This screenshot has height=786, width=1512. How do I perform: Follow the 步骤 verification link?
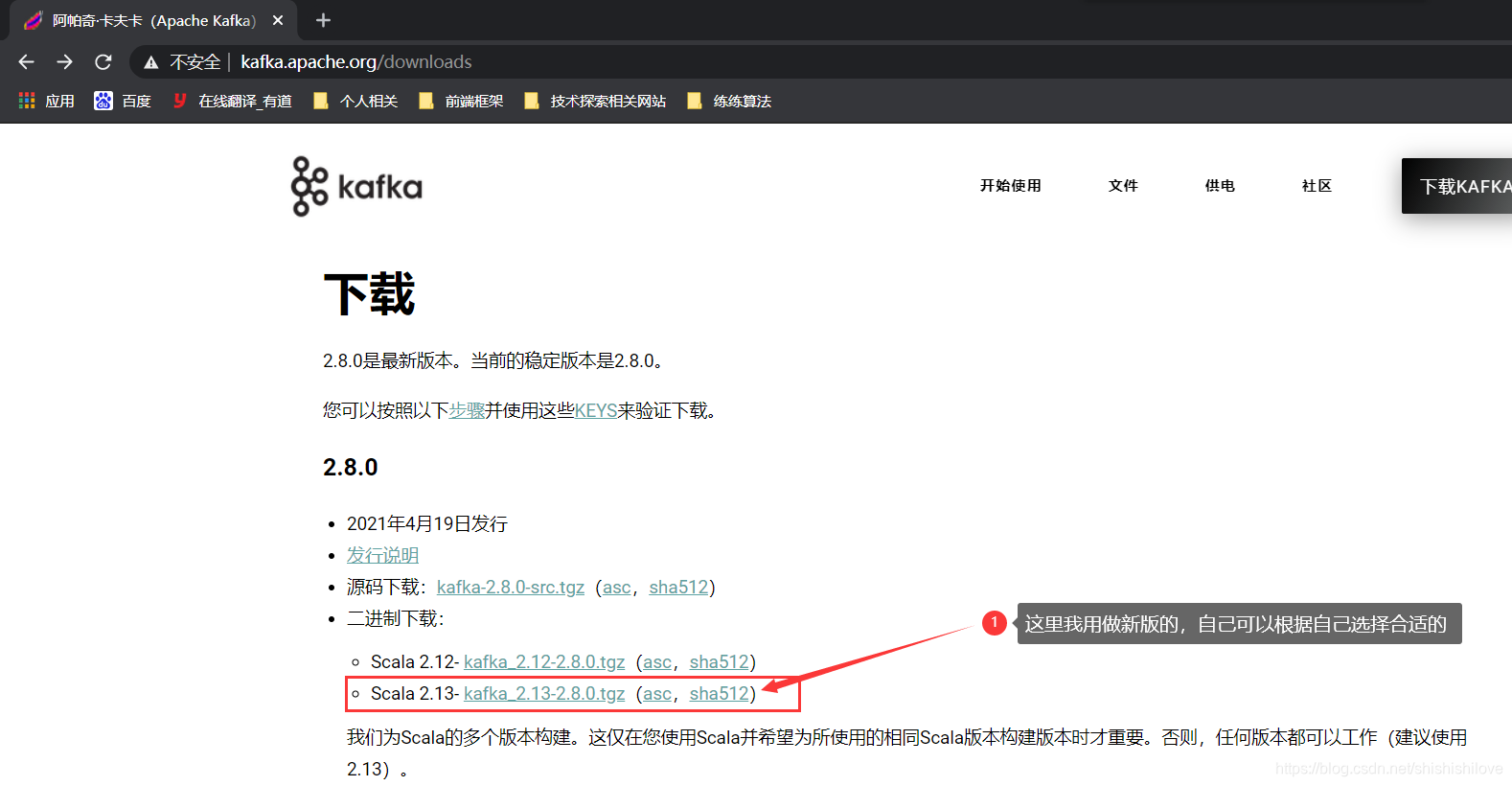click(x=467, y=410)
